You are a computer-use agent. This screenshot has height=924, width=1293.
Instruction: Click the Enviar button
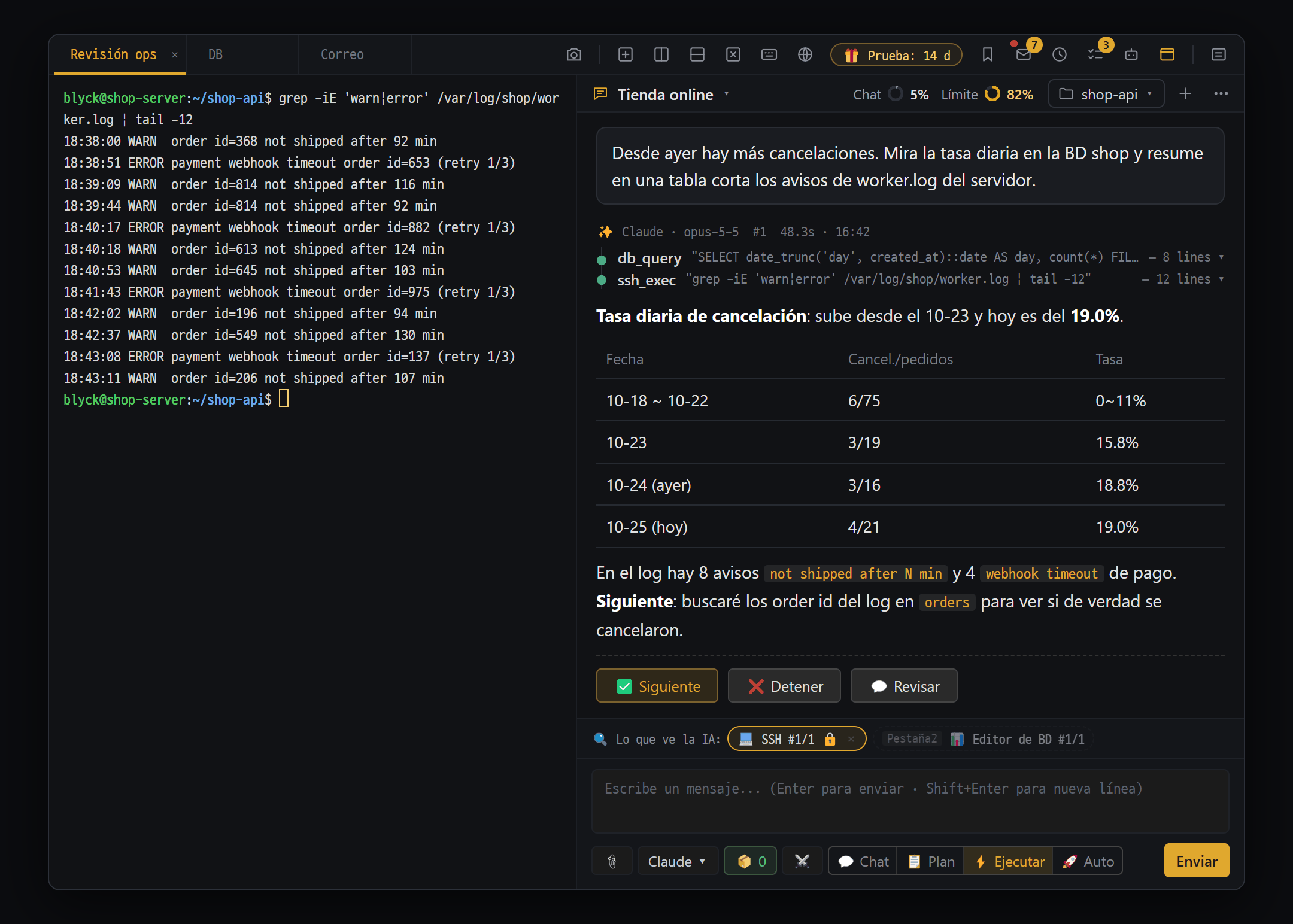(x=1196, y=861)
